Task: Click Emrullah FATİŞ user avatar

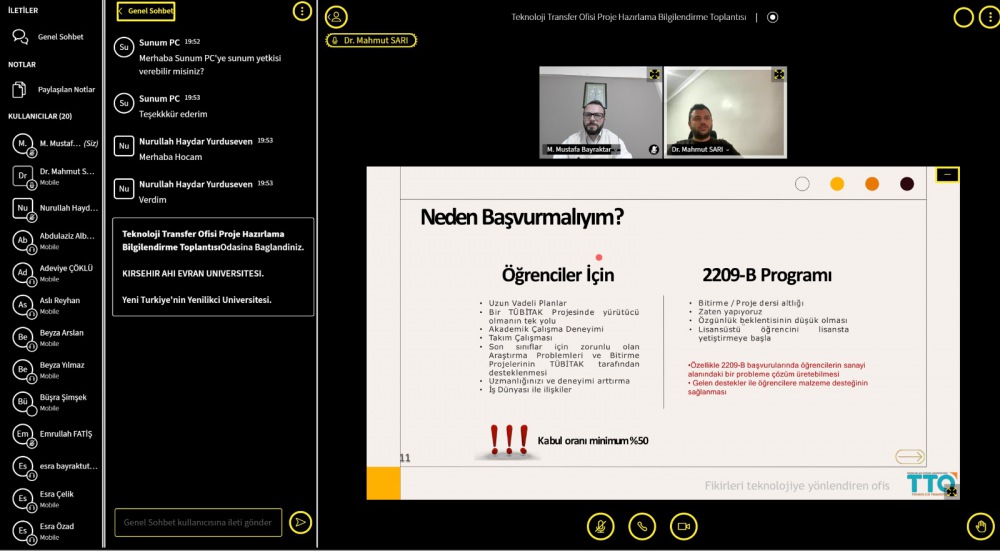Action: [x=23, y=434]
